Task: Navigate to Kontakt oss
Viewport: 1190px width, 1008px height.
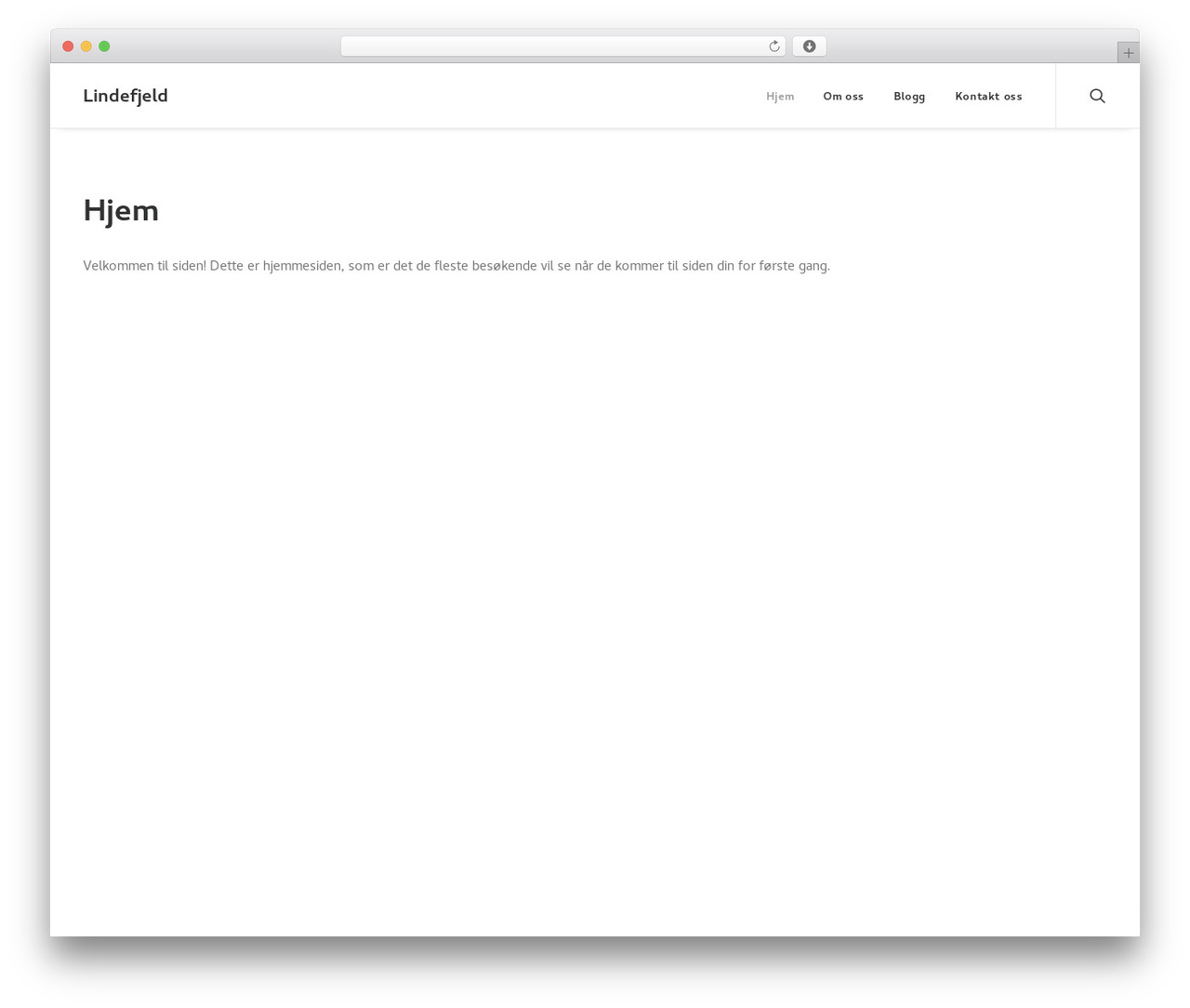Action: coord(988,97)
